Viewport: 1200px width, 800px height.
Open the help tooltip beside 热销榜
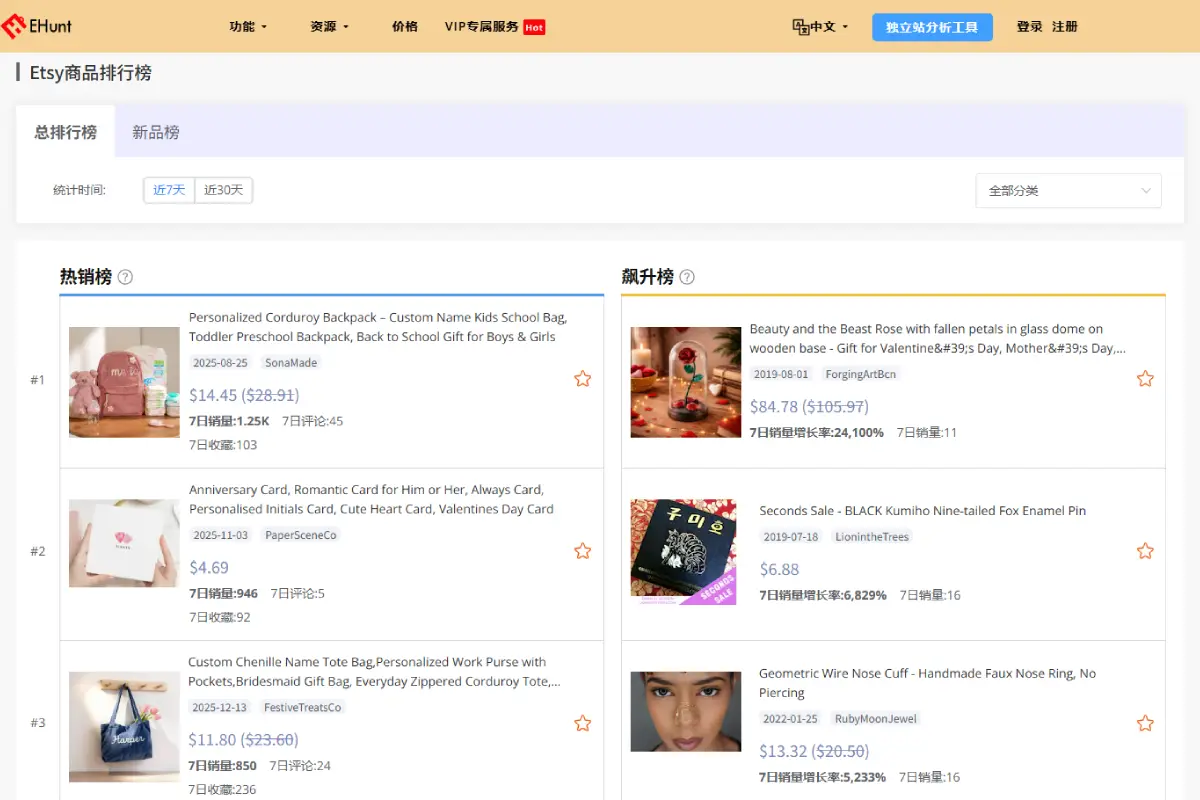click(125, 277)
